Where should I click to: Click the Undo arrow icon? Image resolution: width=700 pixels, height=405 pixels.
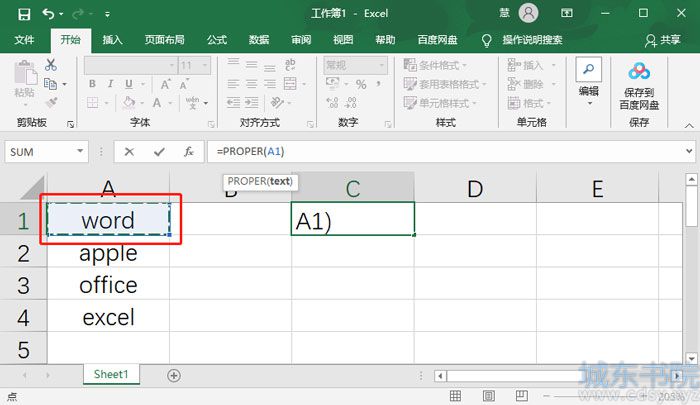(x=48, y=14)
